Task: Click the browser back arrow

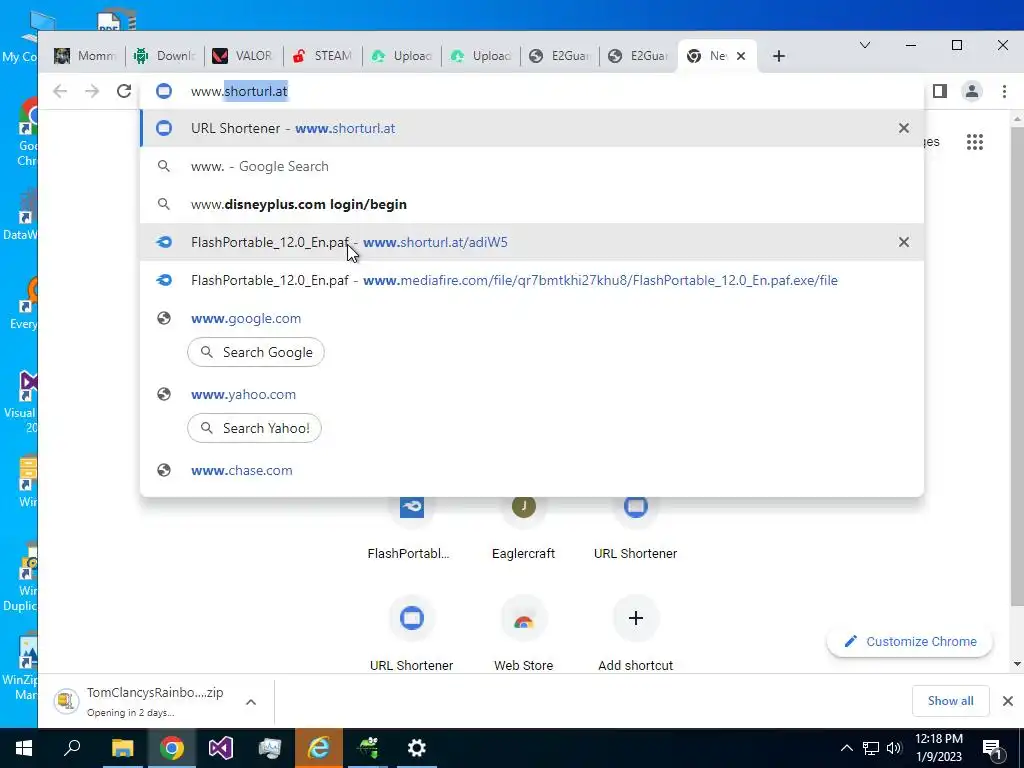Action: [x=60, y=91]
